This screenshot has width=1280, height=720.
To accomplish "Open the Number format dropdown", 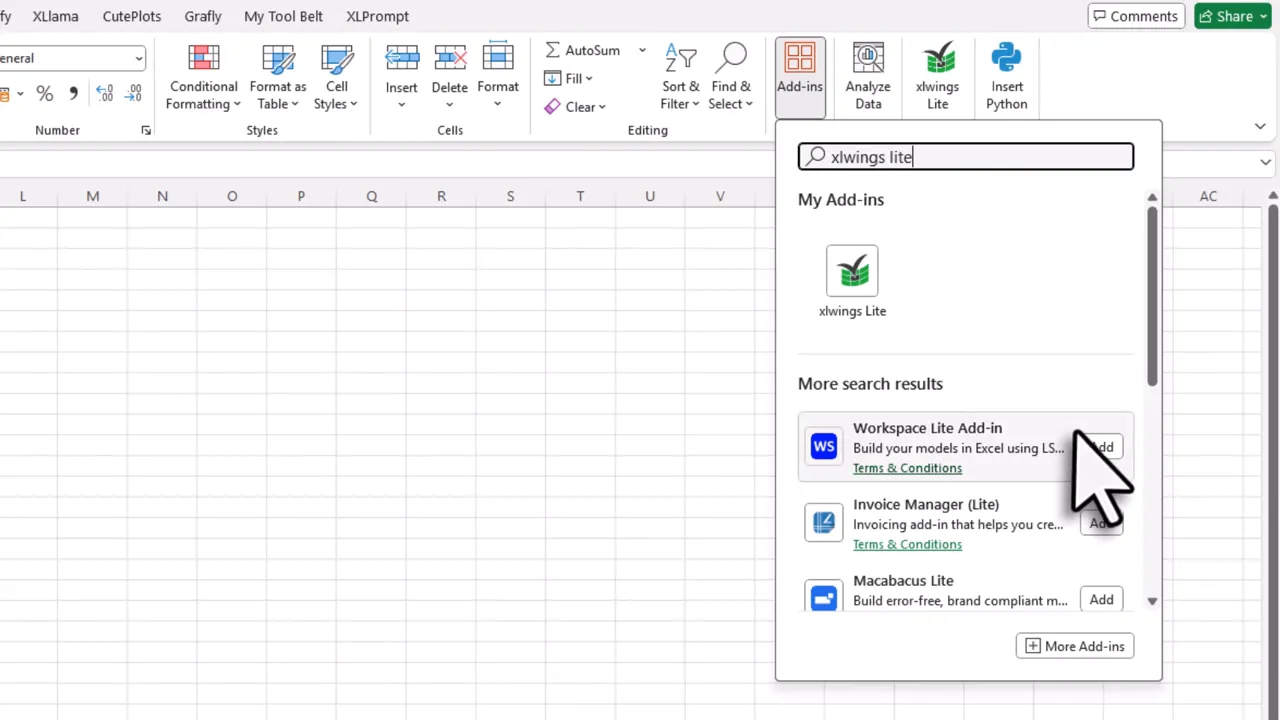I will point(140,58).
